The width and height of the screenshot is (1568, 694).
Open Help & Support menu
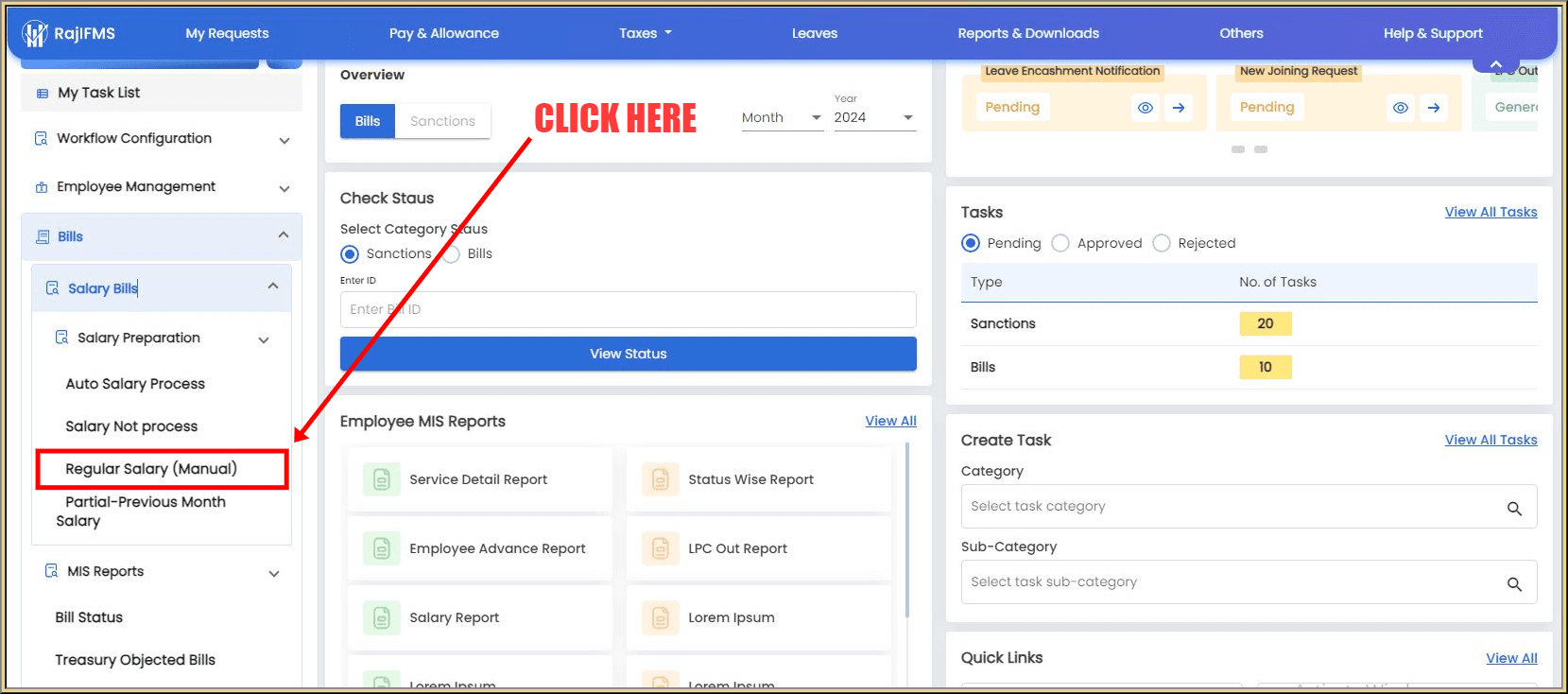(x=1433, y=33)
